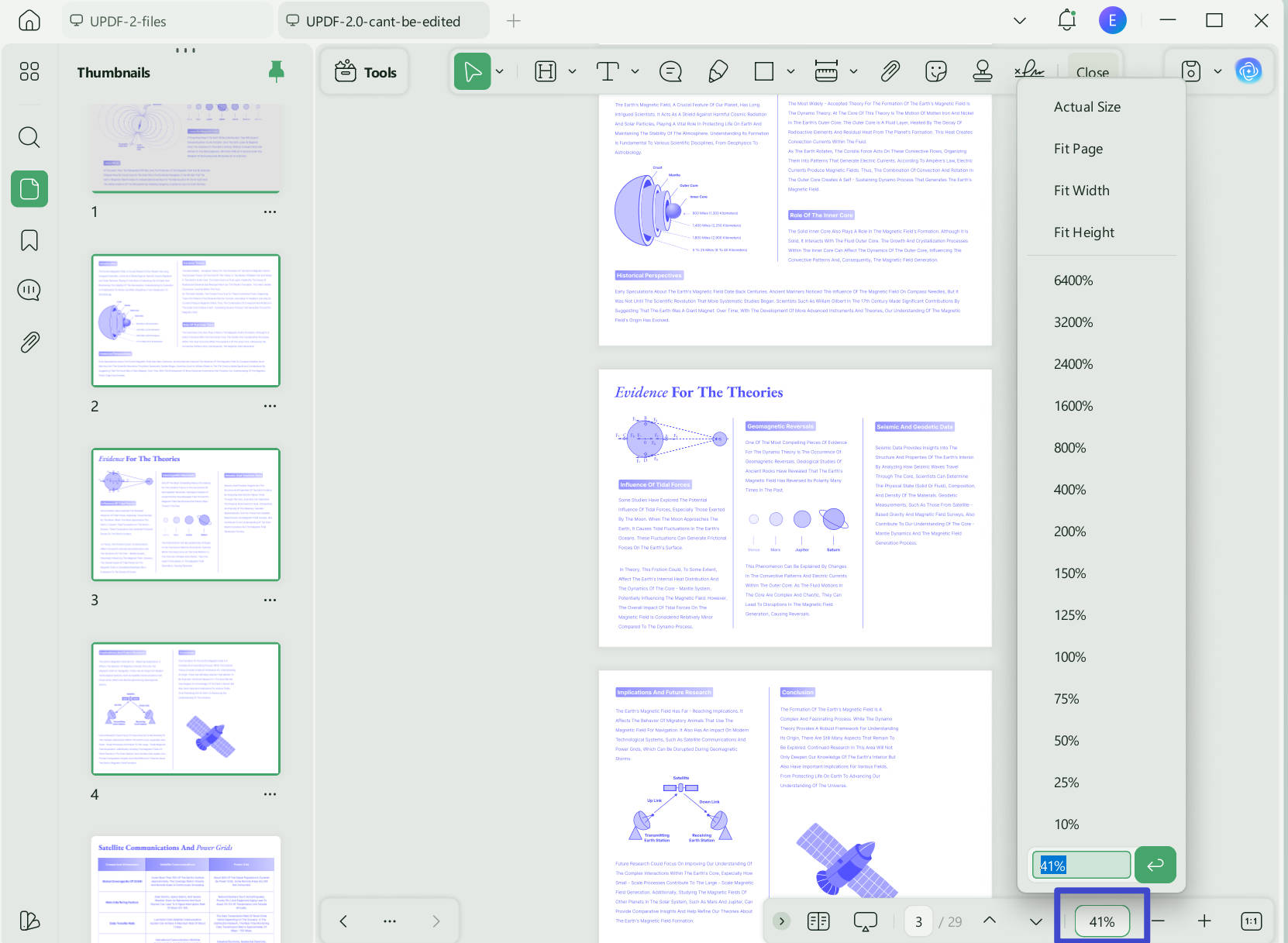The width and height of the screenshot is (1288, 943).
Task: Expand the Save options dropdown arrow
Action: (x=1217, y=72)
